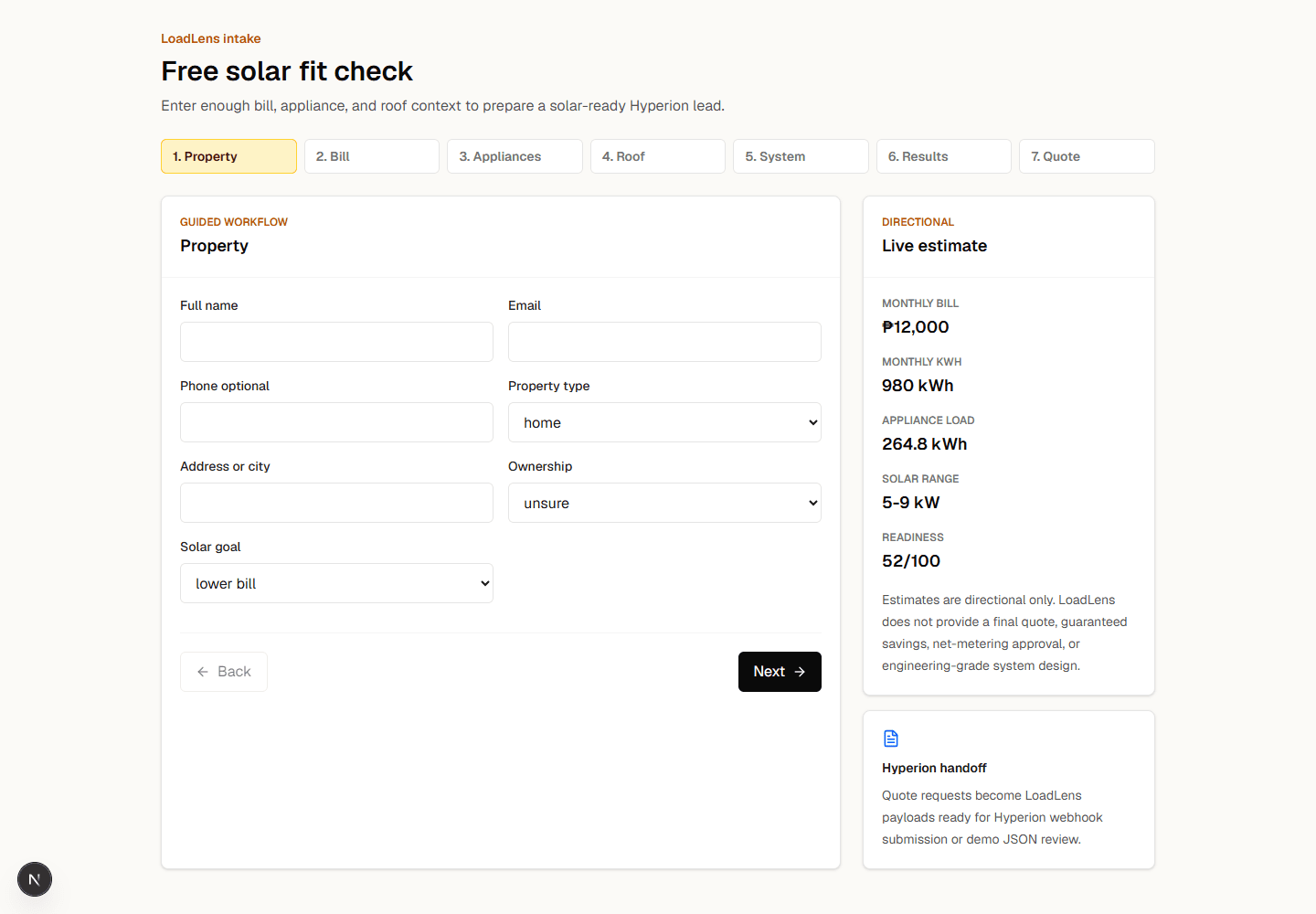Select the 1. Property step tab
This screenshot has height=914, width=1316.
pyautogui.click(x=228, y=156)
